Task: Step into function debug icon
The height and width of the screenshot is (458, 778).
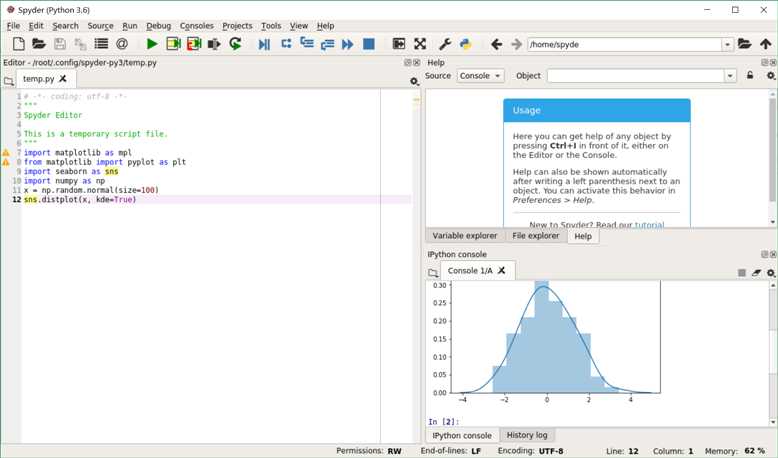Action: [307, 44]
